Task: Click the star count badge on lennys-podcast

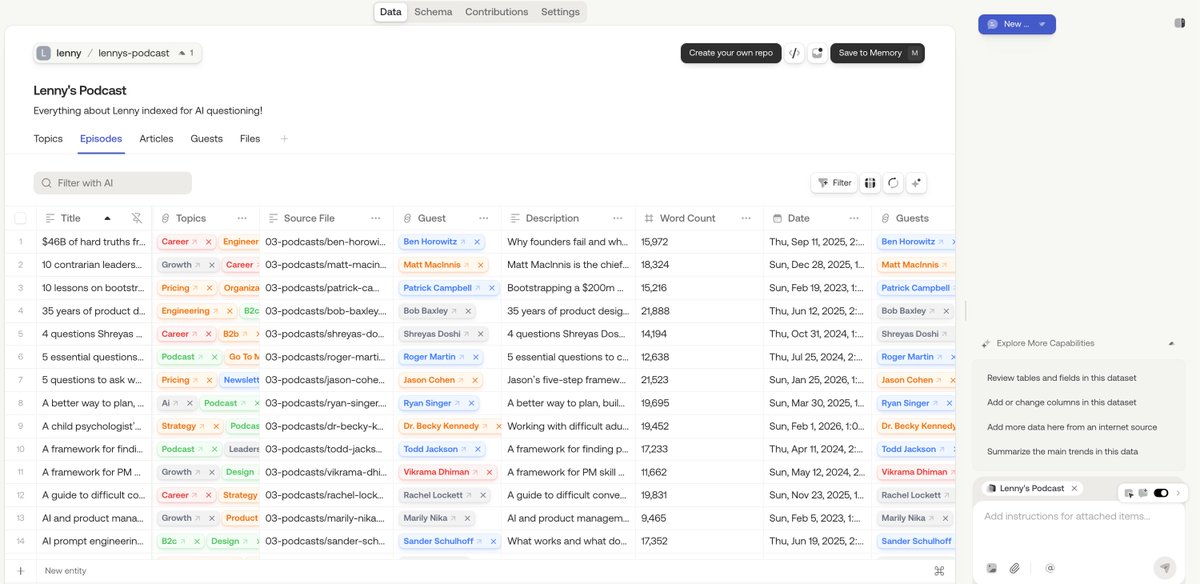Action: tap(186, 53)
